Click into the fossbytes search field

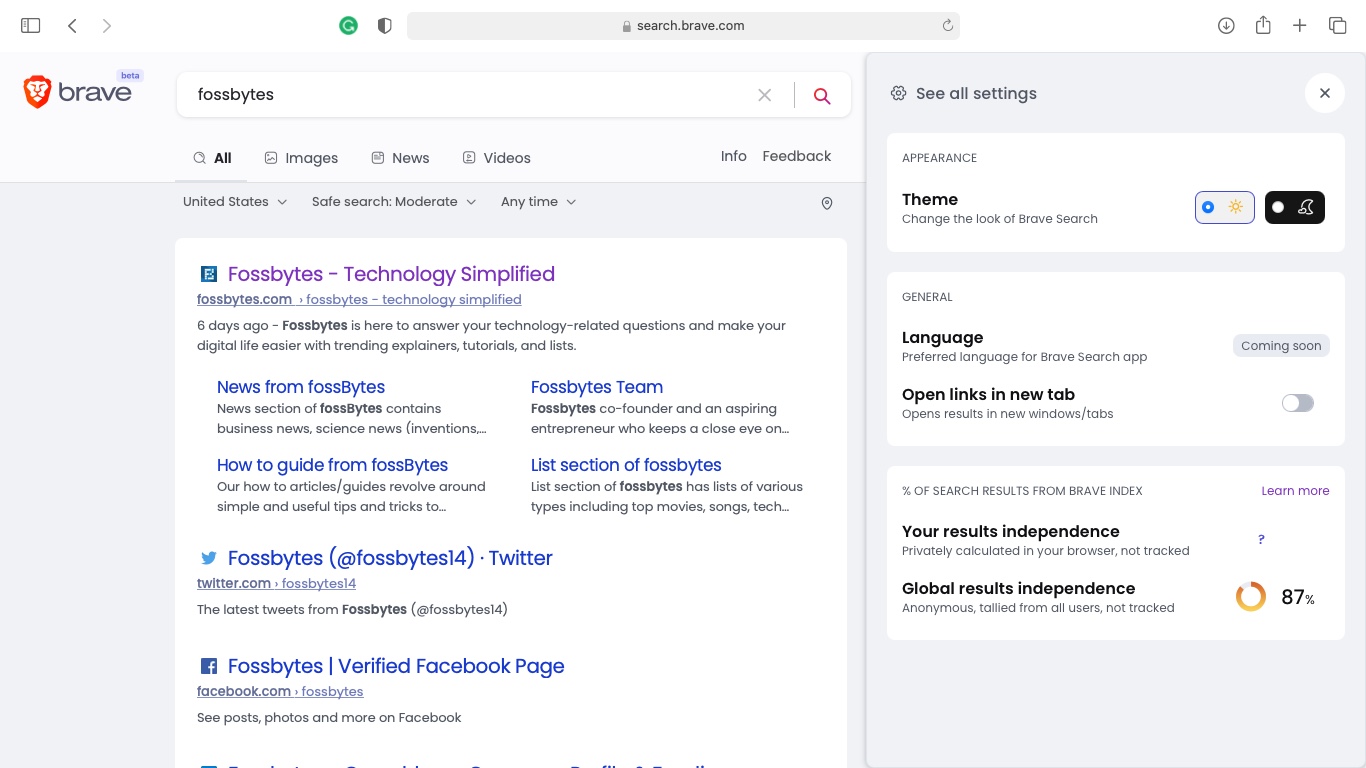[x=470, y=95]
